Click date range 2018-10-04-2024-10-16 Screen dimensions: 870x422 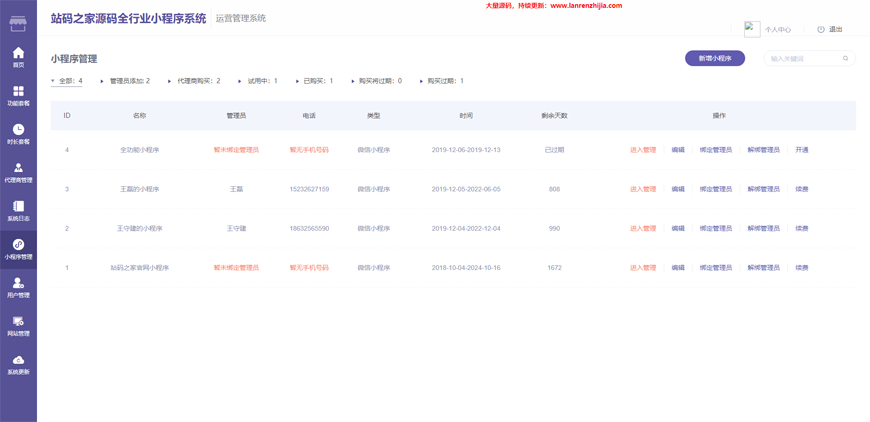pyautogui.click(x=466, y=268)
